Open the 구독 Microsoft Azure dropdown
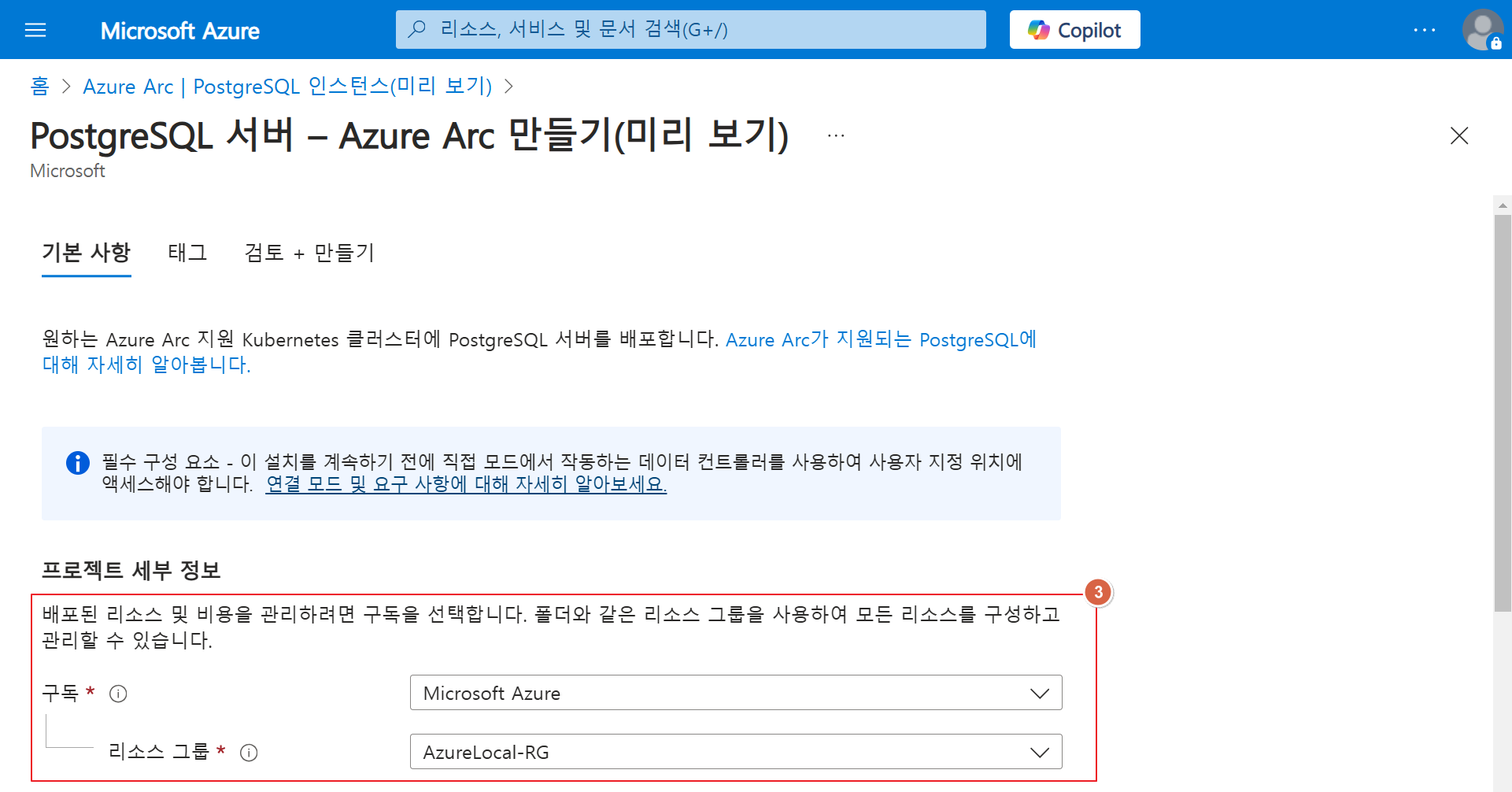Image resolution: width=1512 pixels, height=792 pixels. pos(736,693)
